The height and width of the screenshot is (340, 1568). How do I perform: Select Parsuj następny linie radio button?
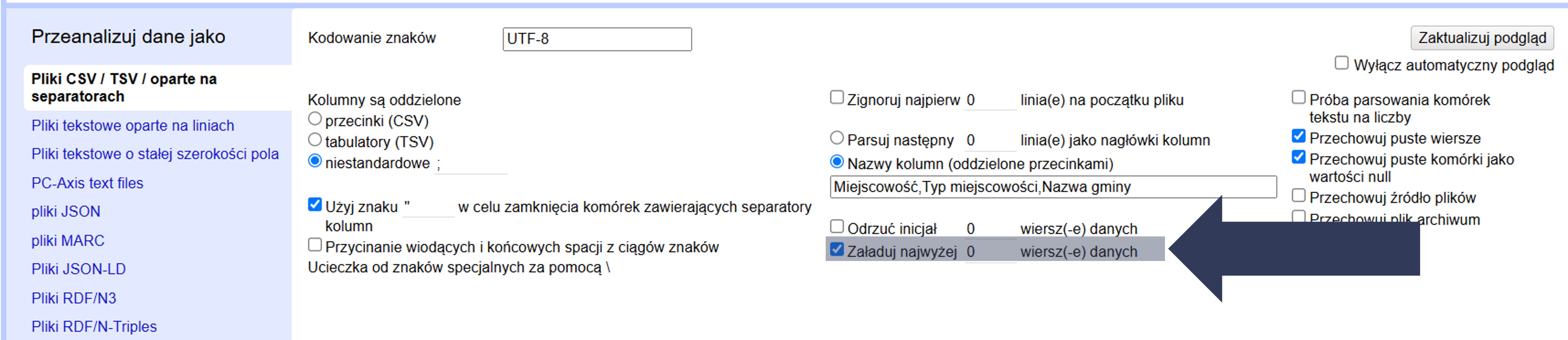[x=837, y=139]
